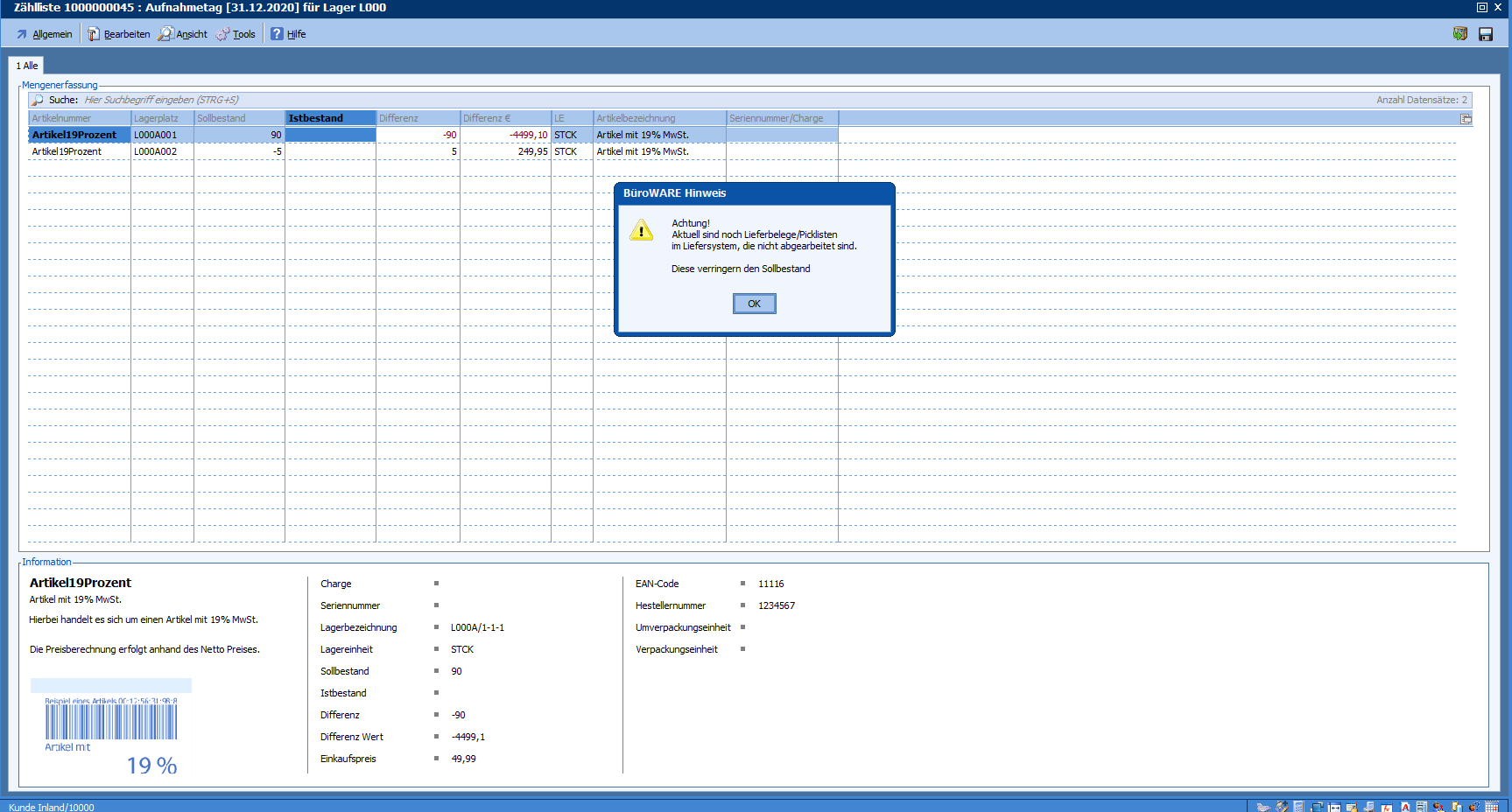
Task: Open the Bearbeiten menu
Action: coord(119,34)
